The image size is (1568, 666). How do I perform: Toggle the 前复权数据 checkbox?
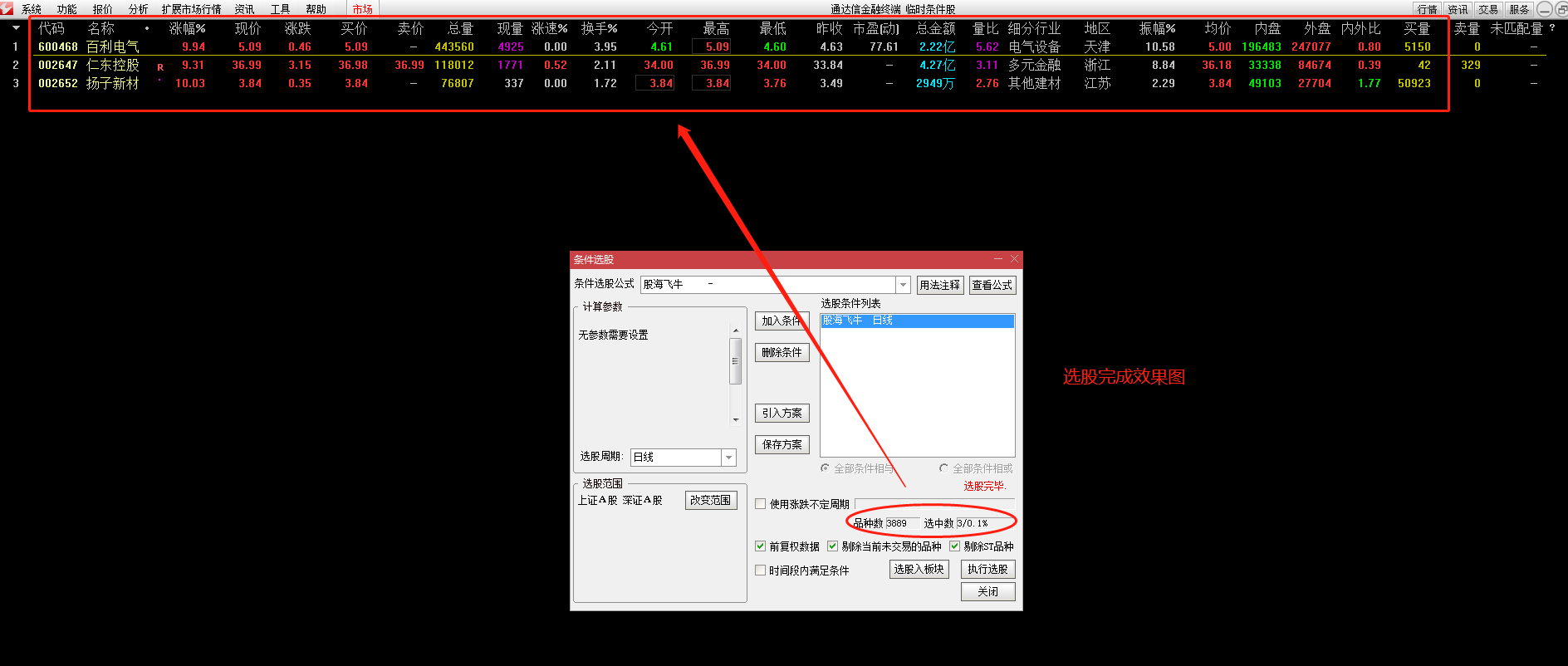pyautogui.click(x=760, y=546)
